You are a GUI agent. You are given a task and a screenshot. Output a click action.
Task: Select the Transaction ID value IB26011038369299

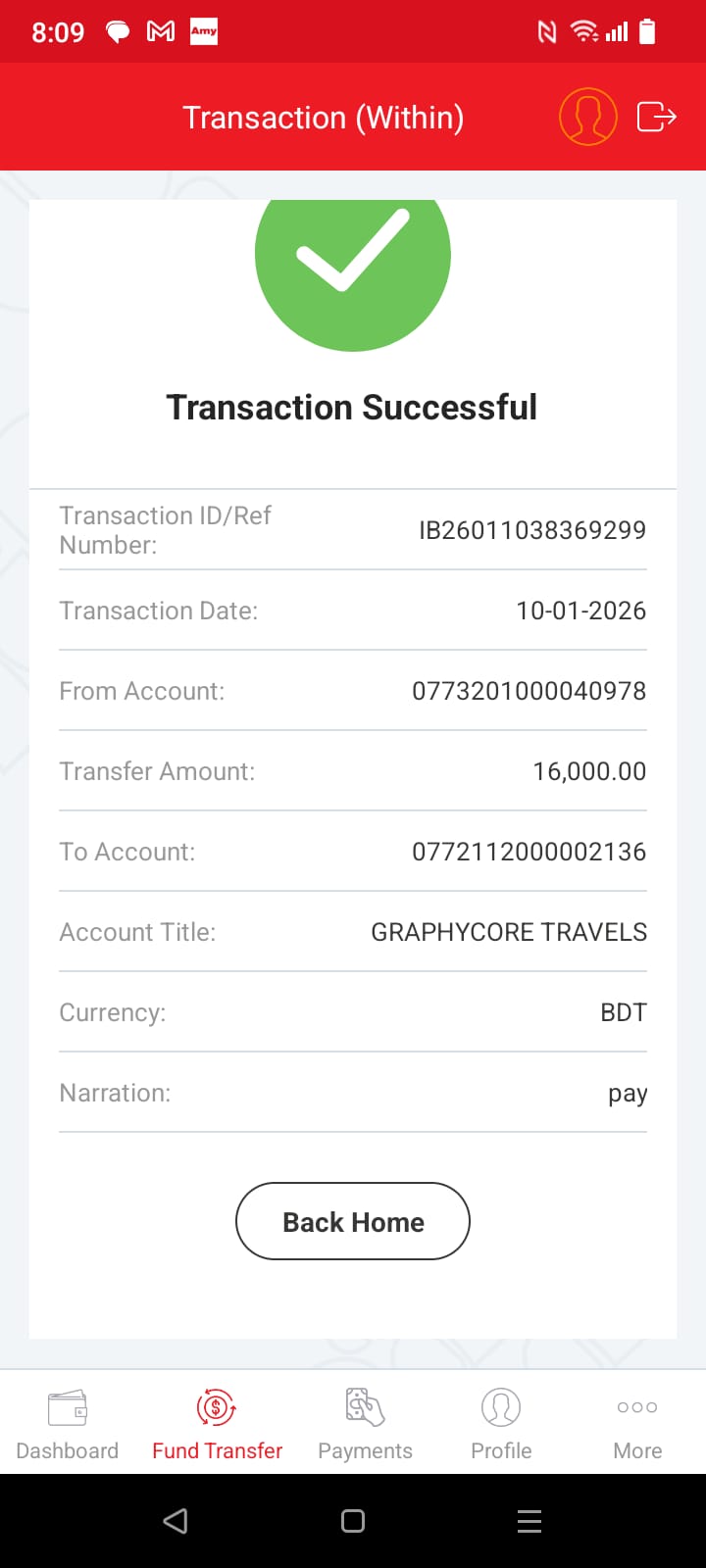click(532, 530)
